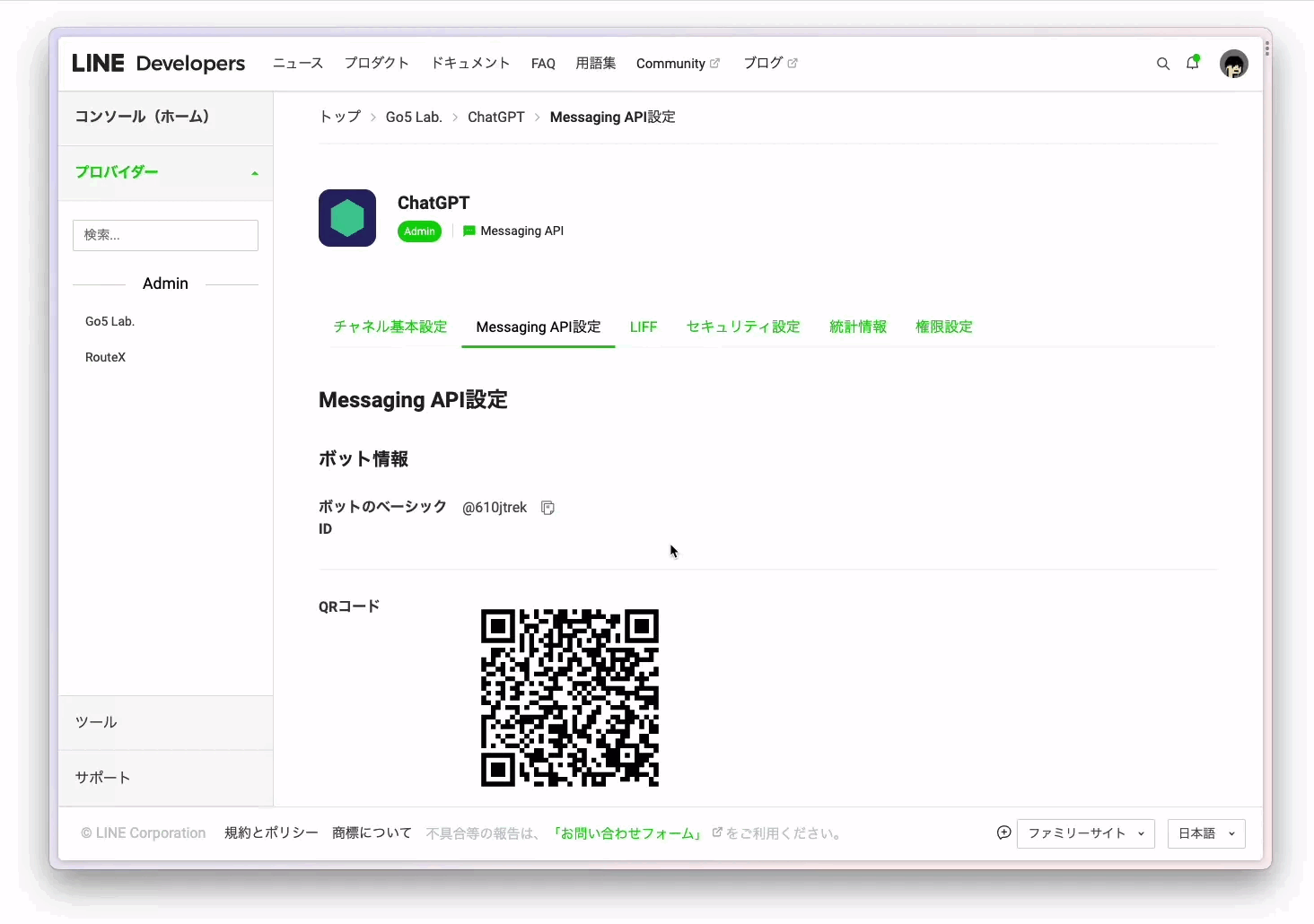Open ニュース in the top navigation
The height and width of the screenshot is (924, 1314).
pos(298,63)
